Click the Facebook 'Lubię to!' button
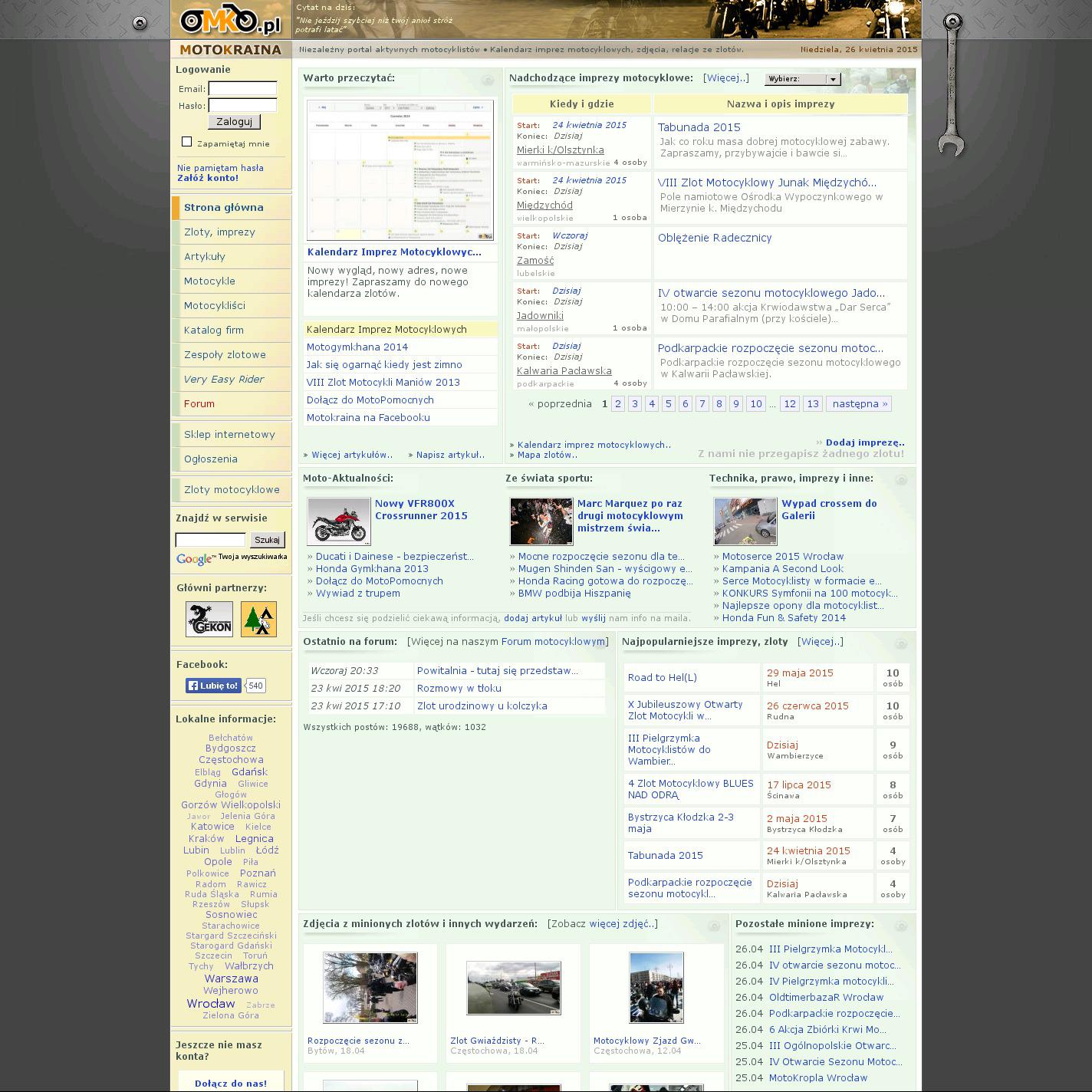 pyautogui.click(x=213, y=686)
